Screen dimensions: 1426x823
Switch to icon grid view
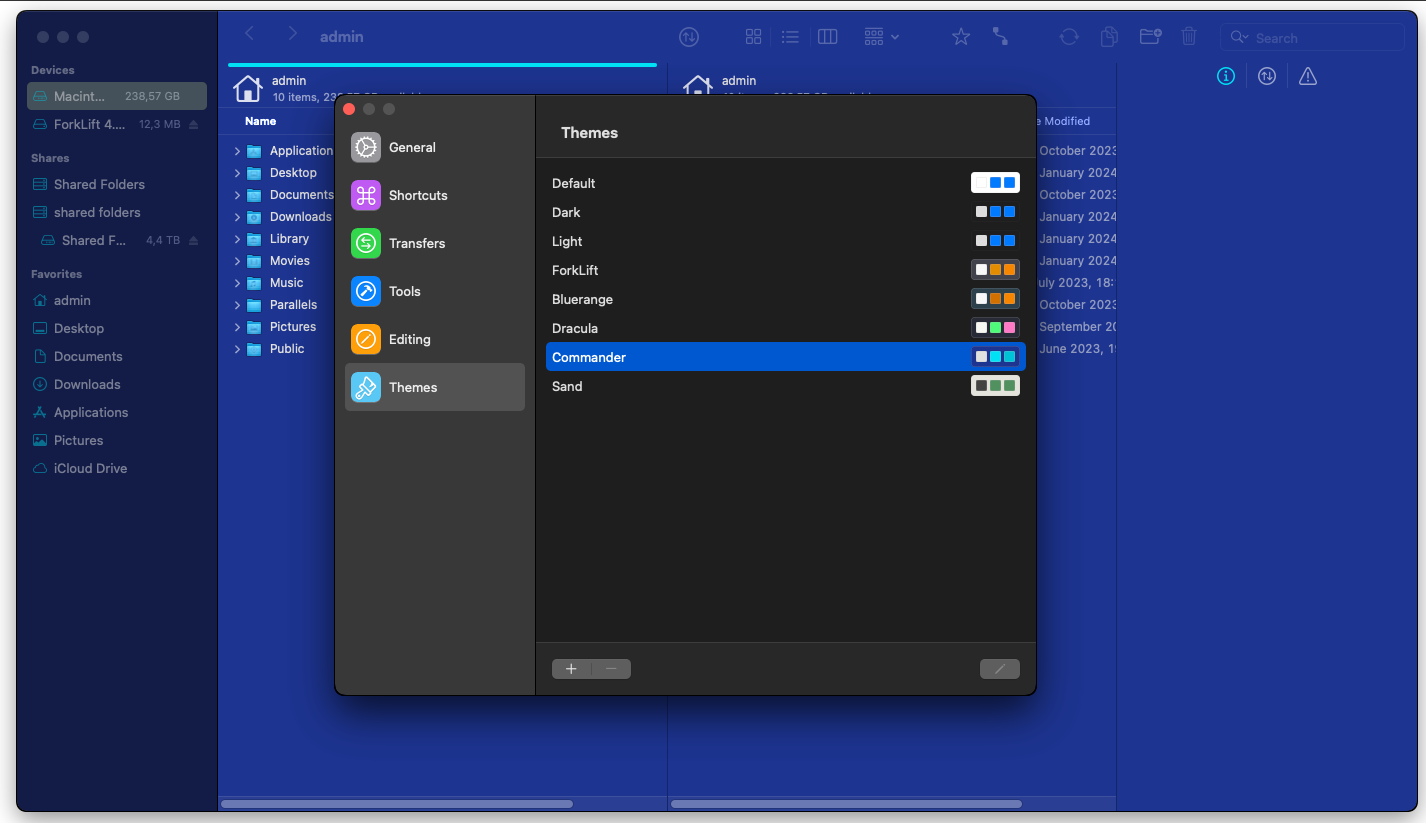pyautogui.click(x=754, y=37)
